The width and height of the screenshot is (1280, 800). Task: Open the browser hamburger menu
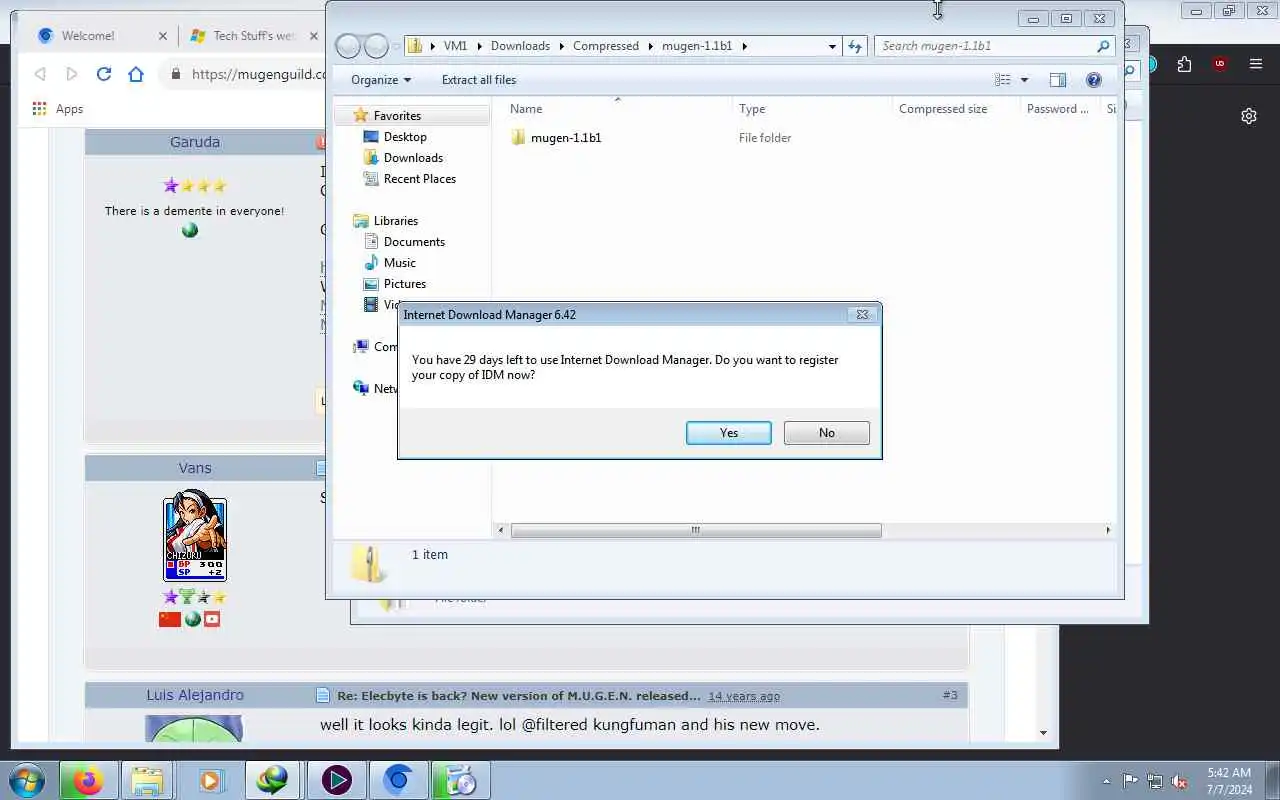tap(1256, 64)
